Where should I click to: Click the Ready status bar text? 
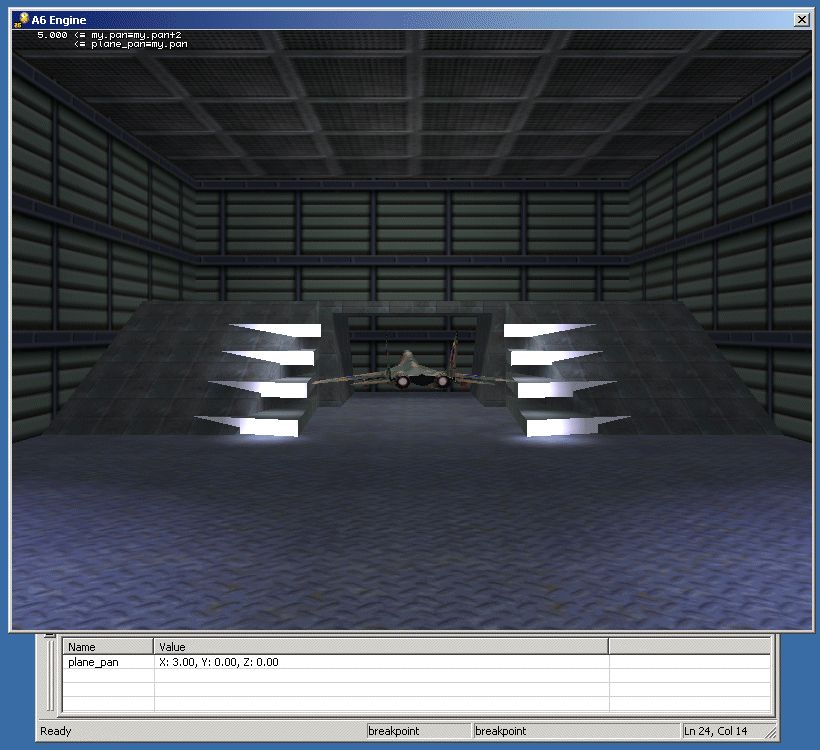click(x=56, y=731)
